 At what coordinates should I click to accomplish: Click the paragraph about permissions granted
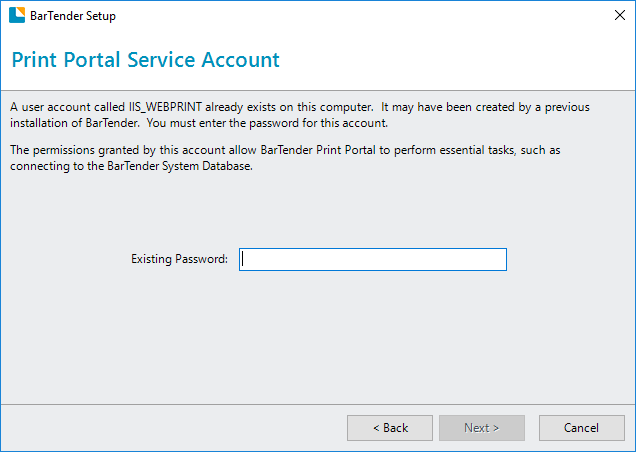tap(285, 158)
